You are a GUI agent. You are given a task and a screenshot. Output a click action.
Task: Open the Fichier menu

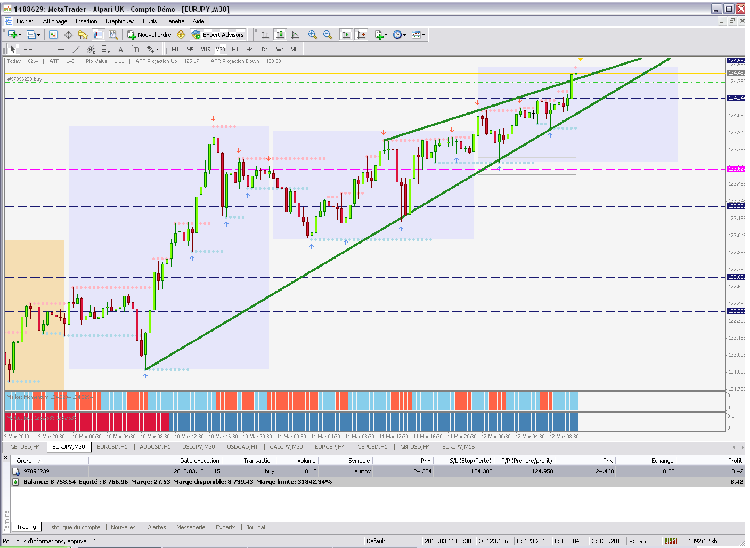(25, 21)
